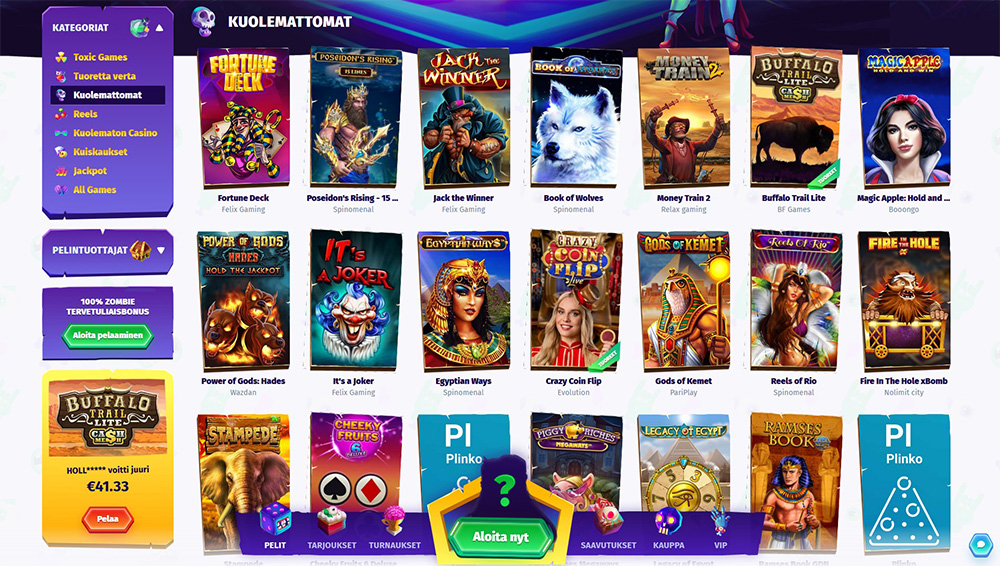Click the Kuolemattomat skull header icon
Viewport: 1000px width, 566px height.
[x=203, y=22]
